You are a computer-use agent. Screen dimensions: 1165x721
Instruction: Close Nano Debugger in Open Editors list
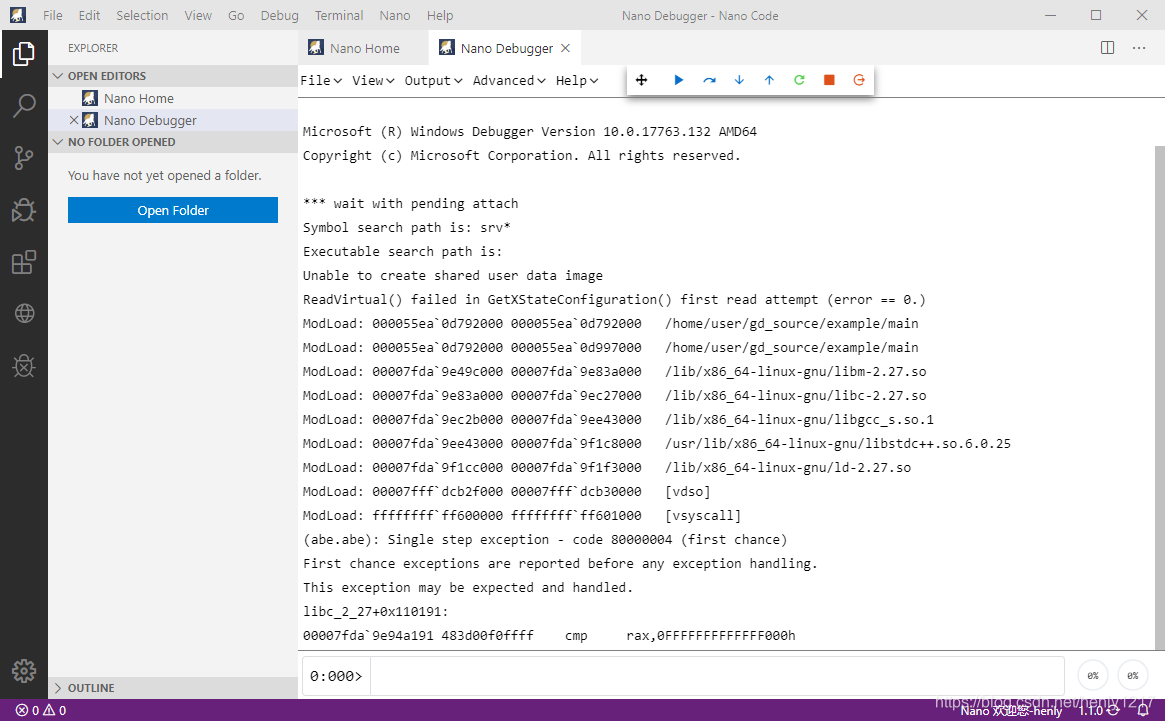74,120
